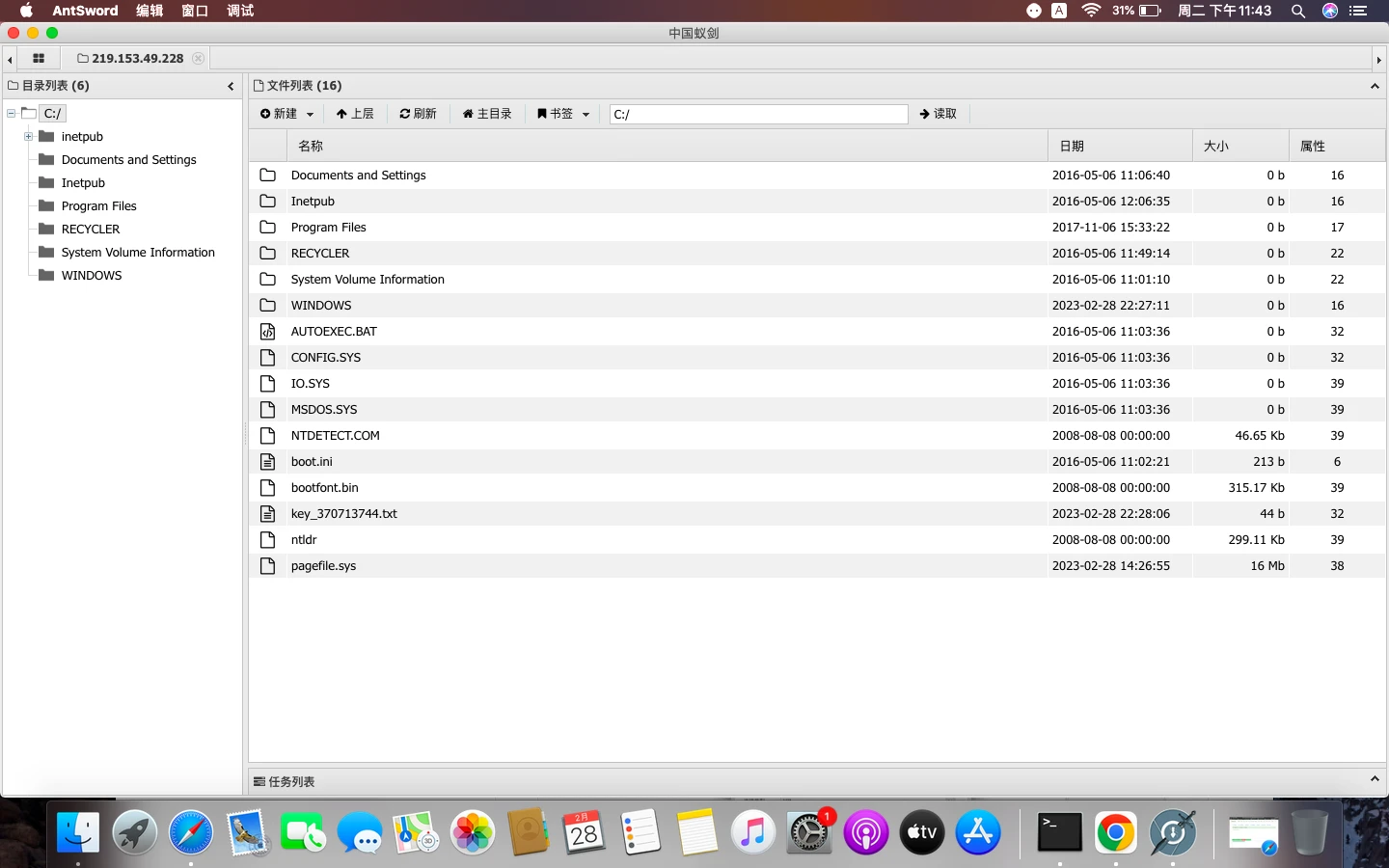Open Google Chrome from the Dock
Image resolution: width=1389 pixels, height=868 pixels.
click(x=1116, y=832)
